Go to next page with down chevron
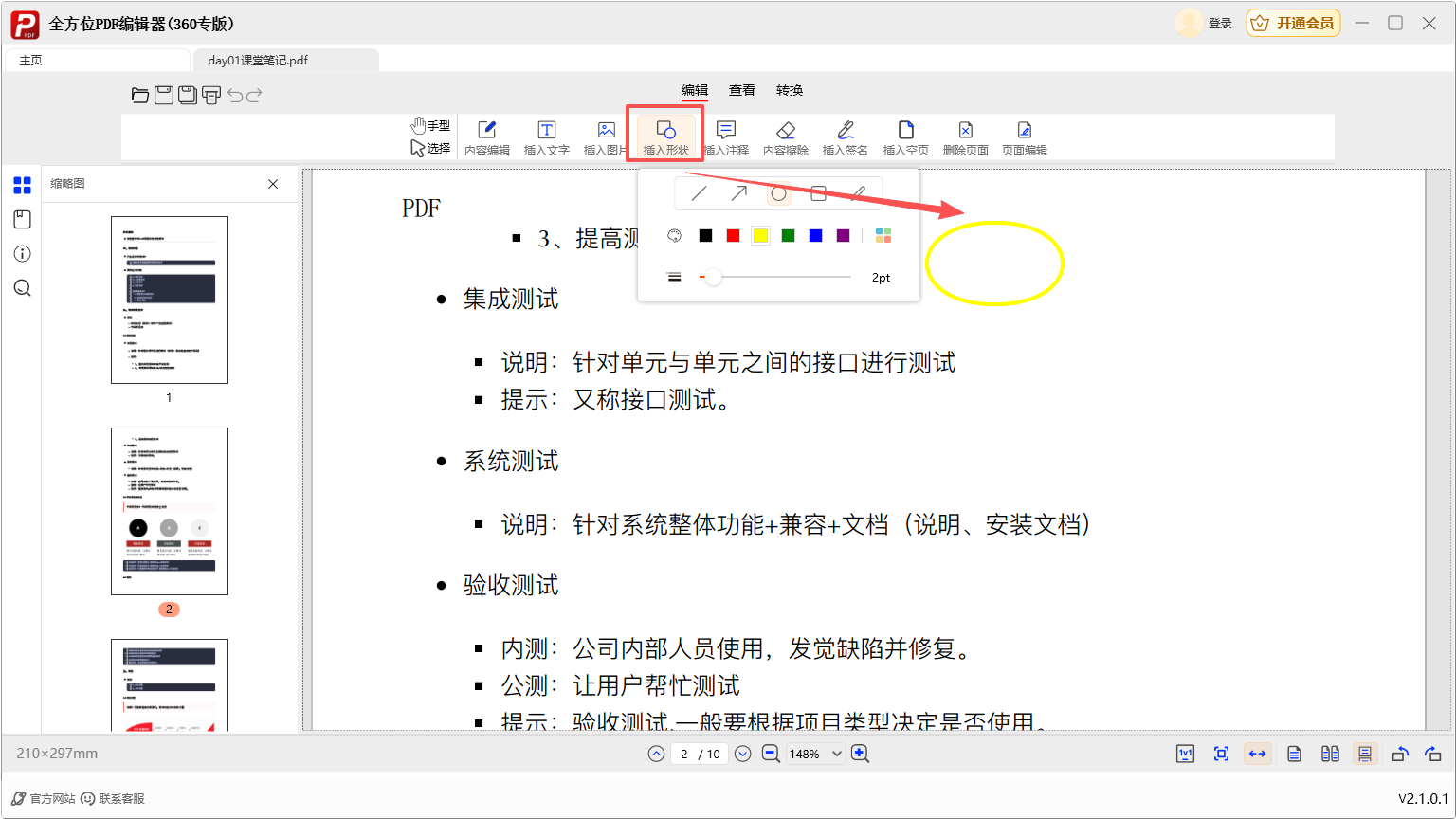This screenshot has height=819, width=1456. tap(742, 754)
